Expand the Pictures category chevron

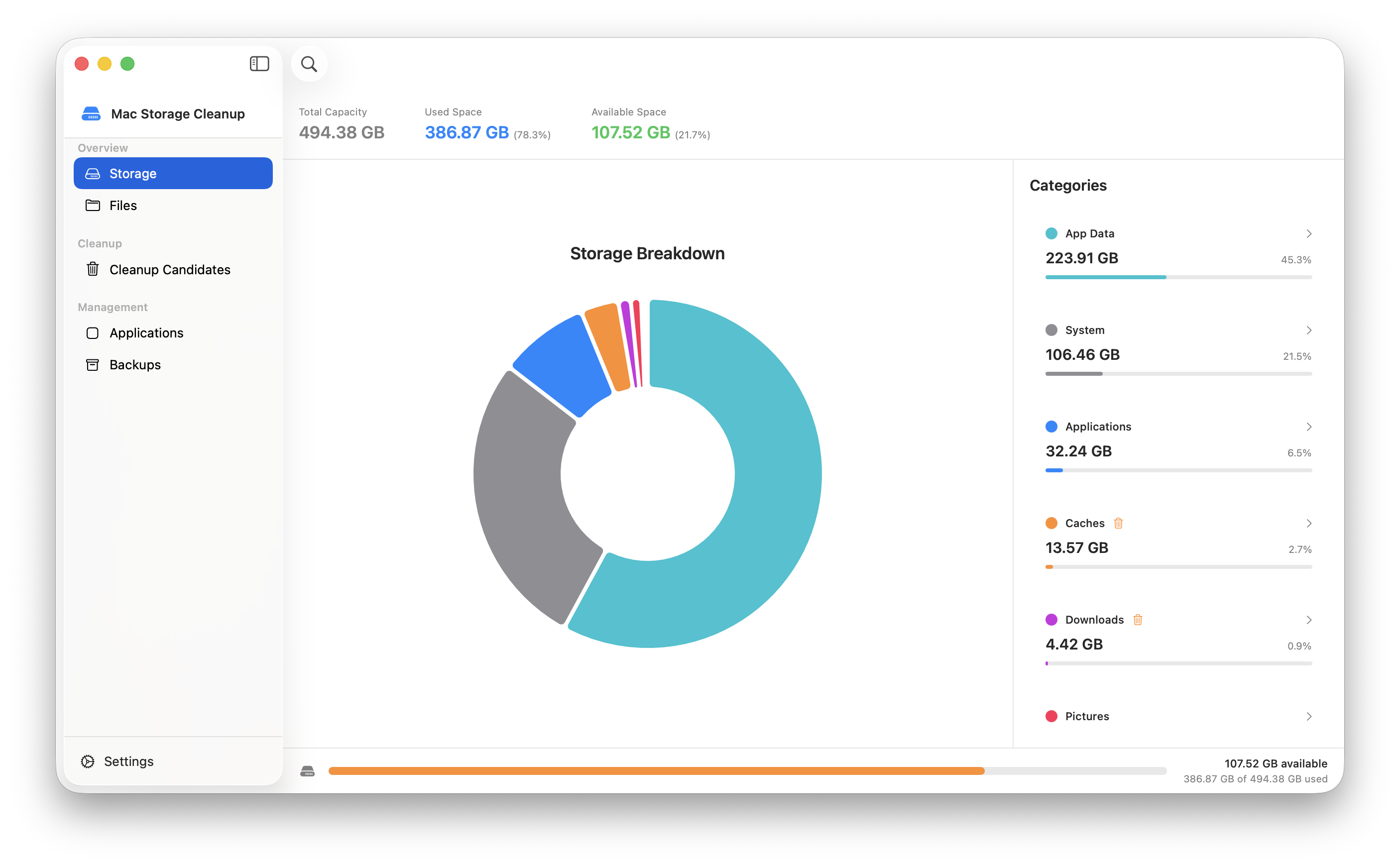(1308, 716)
